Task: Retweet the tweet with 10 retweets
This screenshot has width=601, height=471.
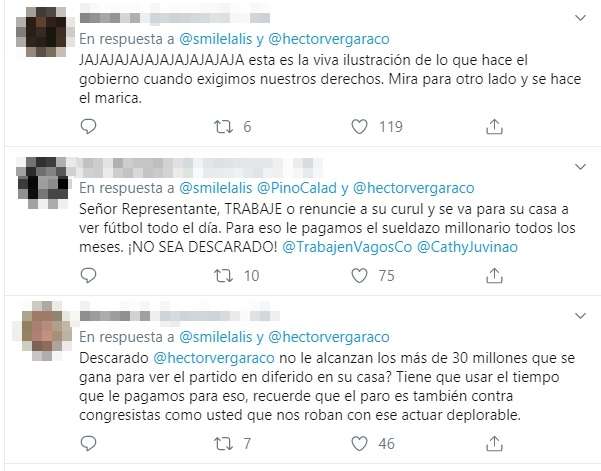Action: pos(223,276)
